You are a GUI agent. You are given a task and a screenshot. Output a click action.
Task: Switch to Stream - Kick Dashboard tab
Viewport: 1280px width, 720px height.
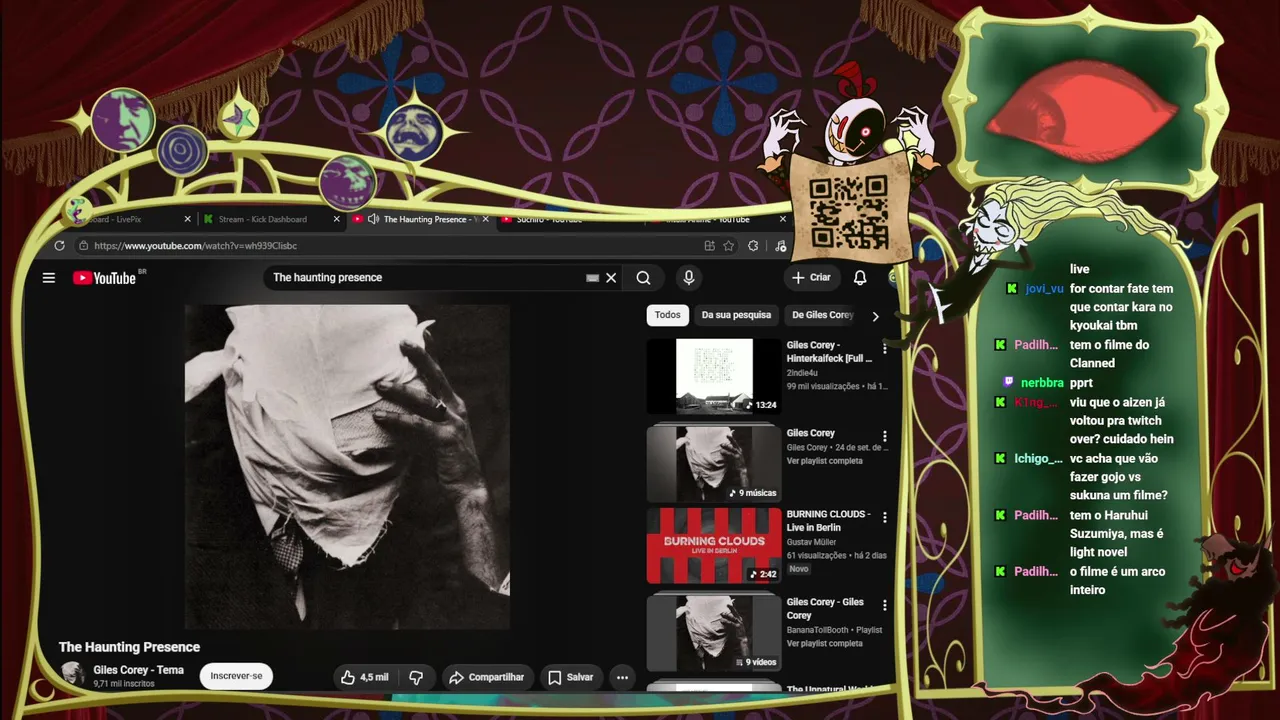click(262, 219)
